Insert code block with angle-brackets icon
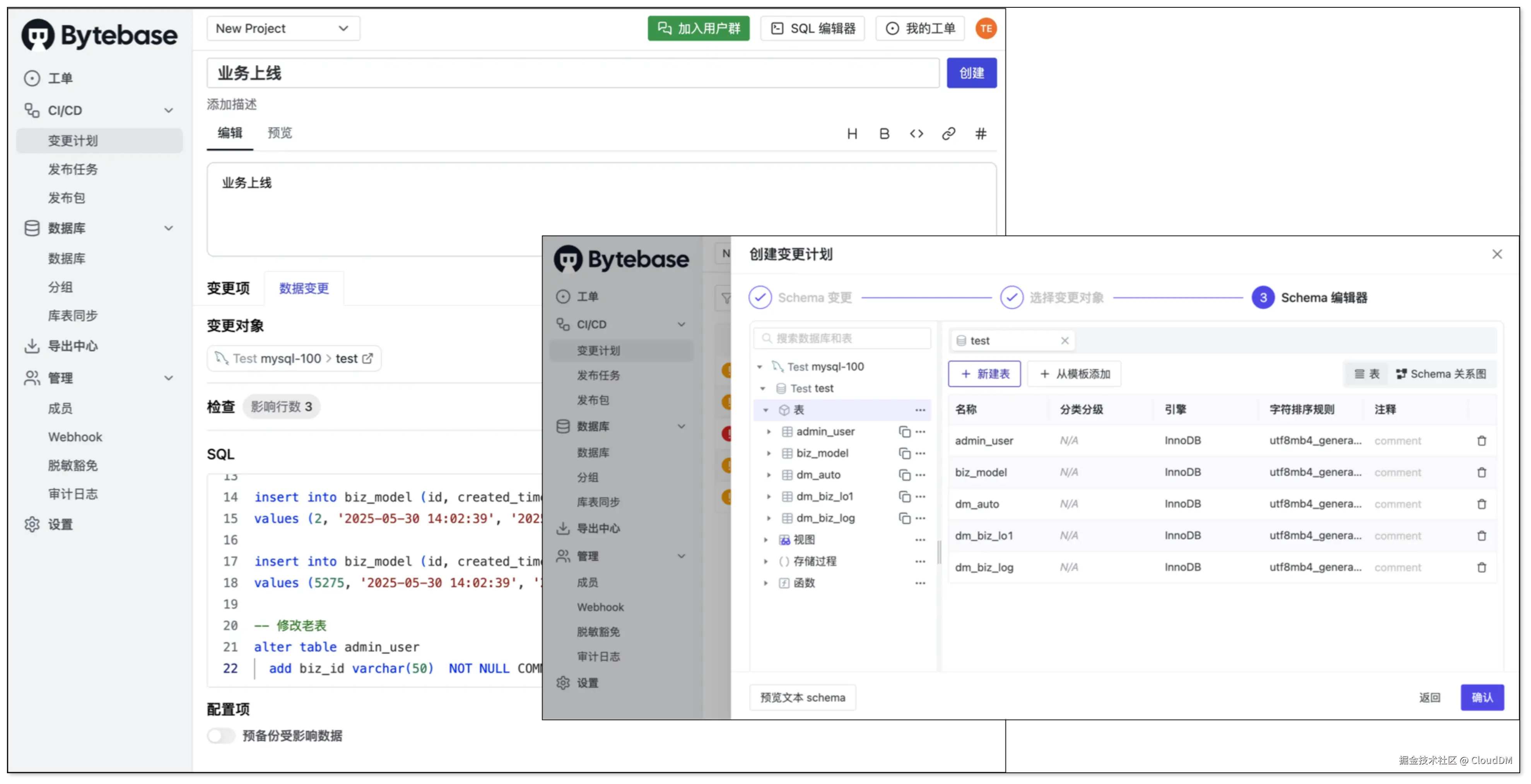Viewport: 1531px width, 784px height. (916, 134)
